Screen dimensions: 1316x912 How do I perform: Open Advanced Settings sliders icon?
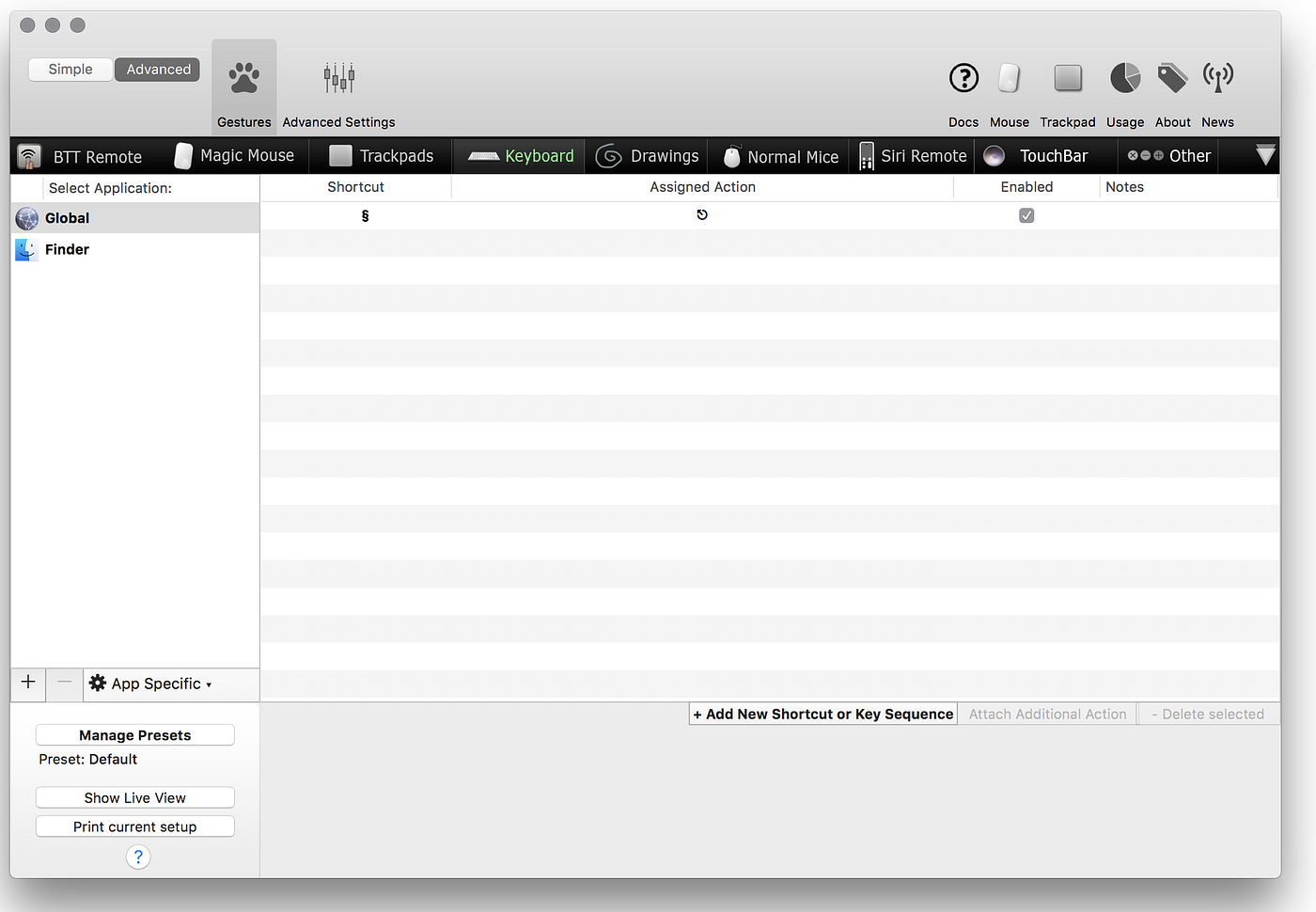point(339,78)
